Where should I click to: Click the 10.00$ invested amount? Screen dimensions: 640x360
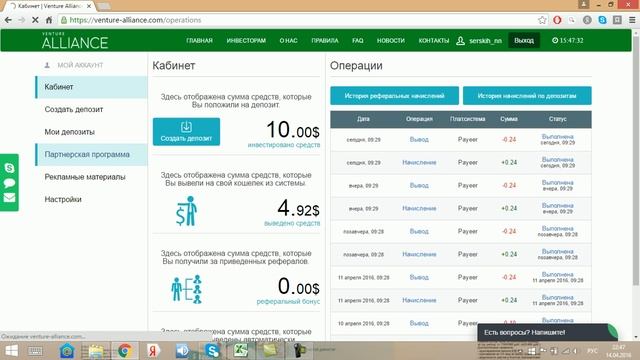click(293, 130)
